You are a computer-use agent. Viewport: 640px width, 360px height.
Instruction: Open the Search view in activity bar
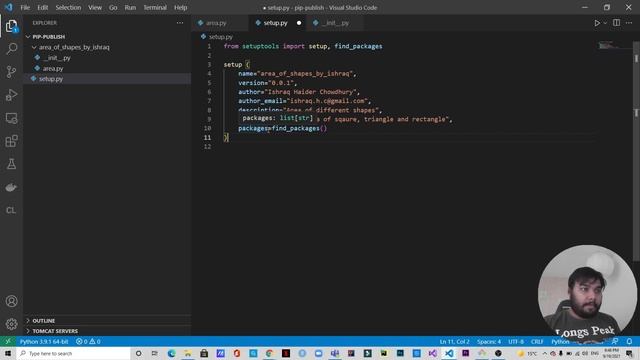pyautogui.click(x=11, y=49)
